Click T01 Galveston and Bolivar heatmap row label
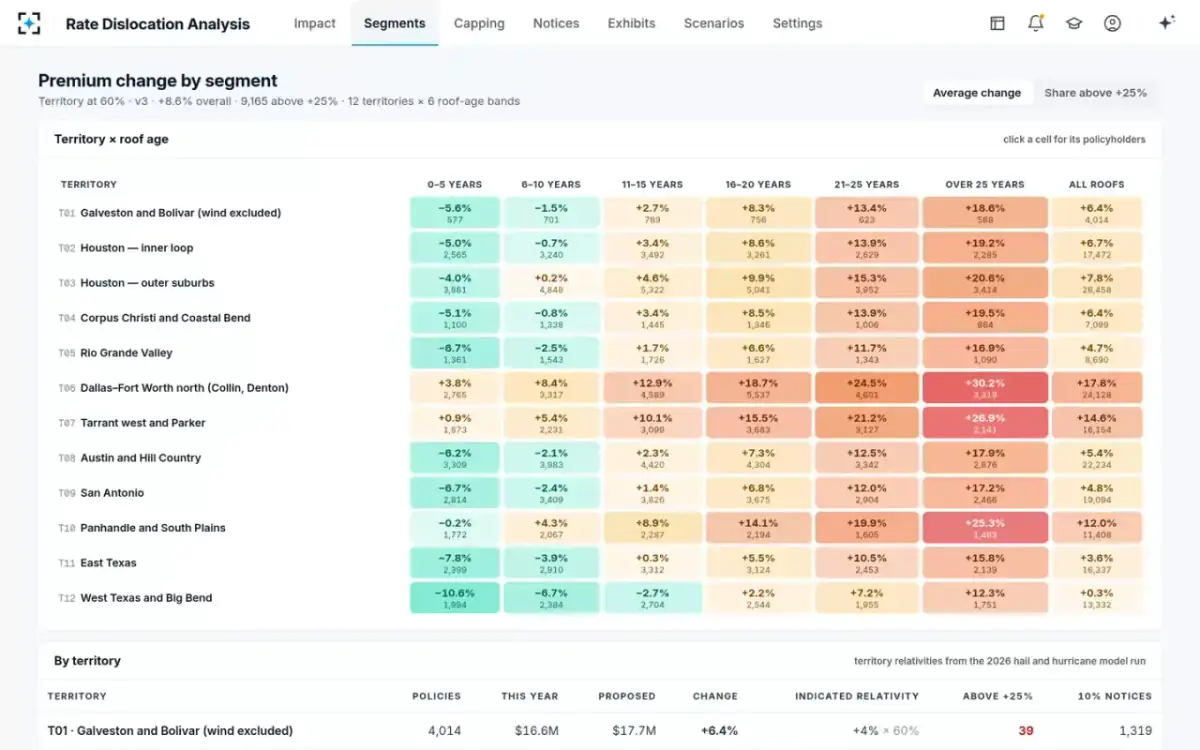Screen dimensions: 1200x750 pos(170,213)
